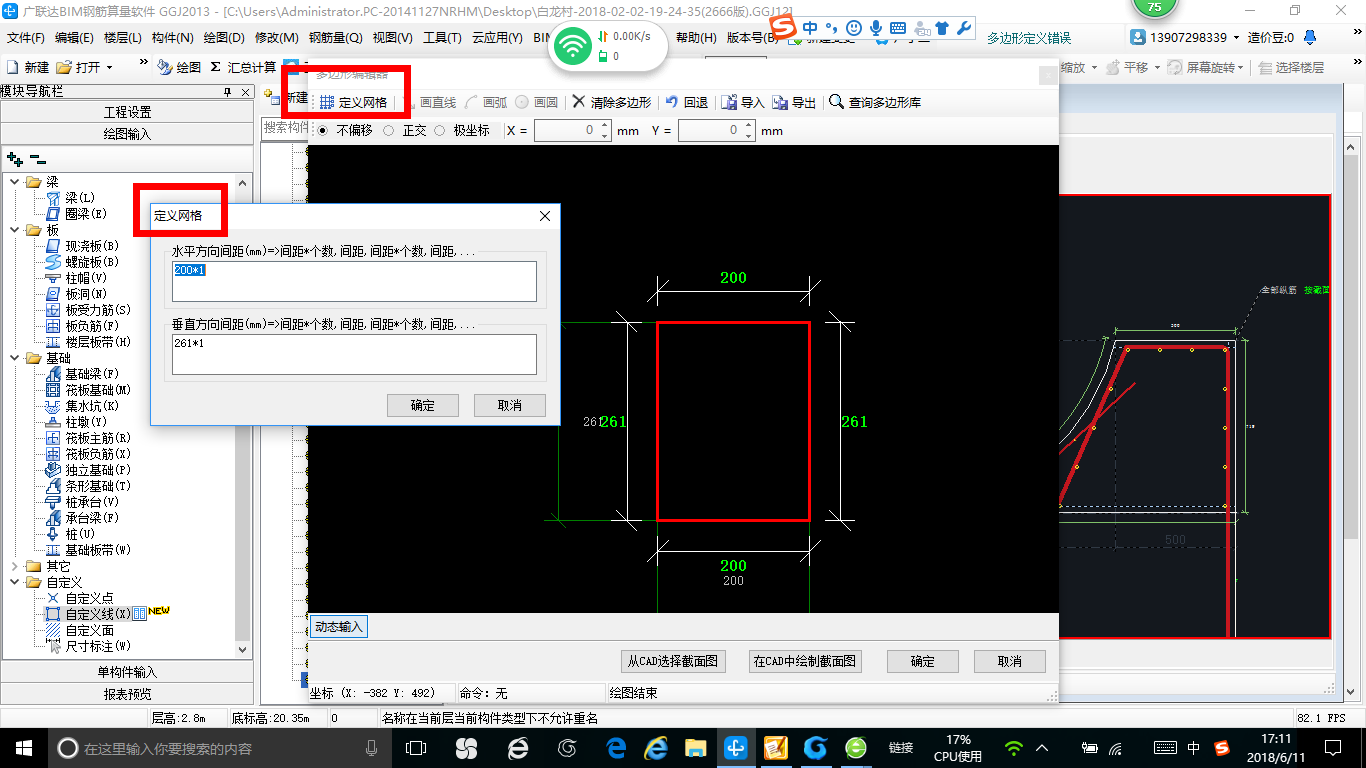
Task: Click 确定 in 定义网格 dialog
Action: click(423, 405)
